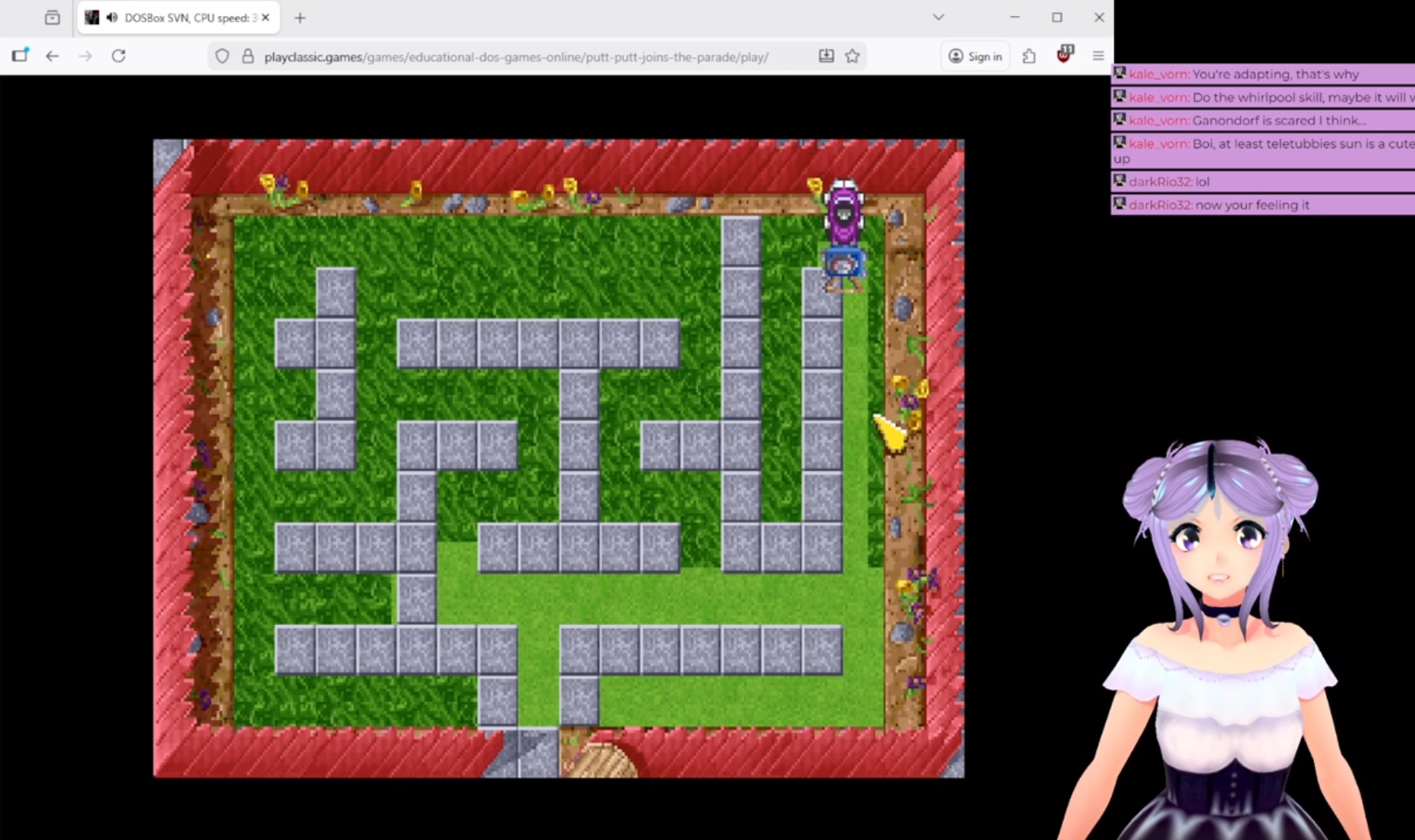The width and height of the screenshot is (1415, 840).
Task: Close the DOSBox SVN tab
Action: click(x=265, y=17)
